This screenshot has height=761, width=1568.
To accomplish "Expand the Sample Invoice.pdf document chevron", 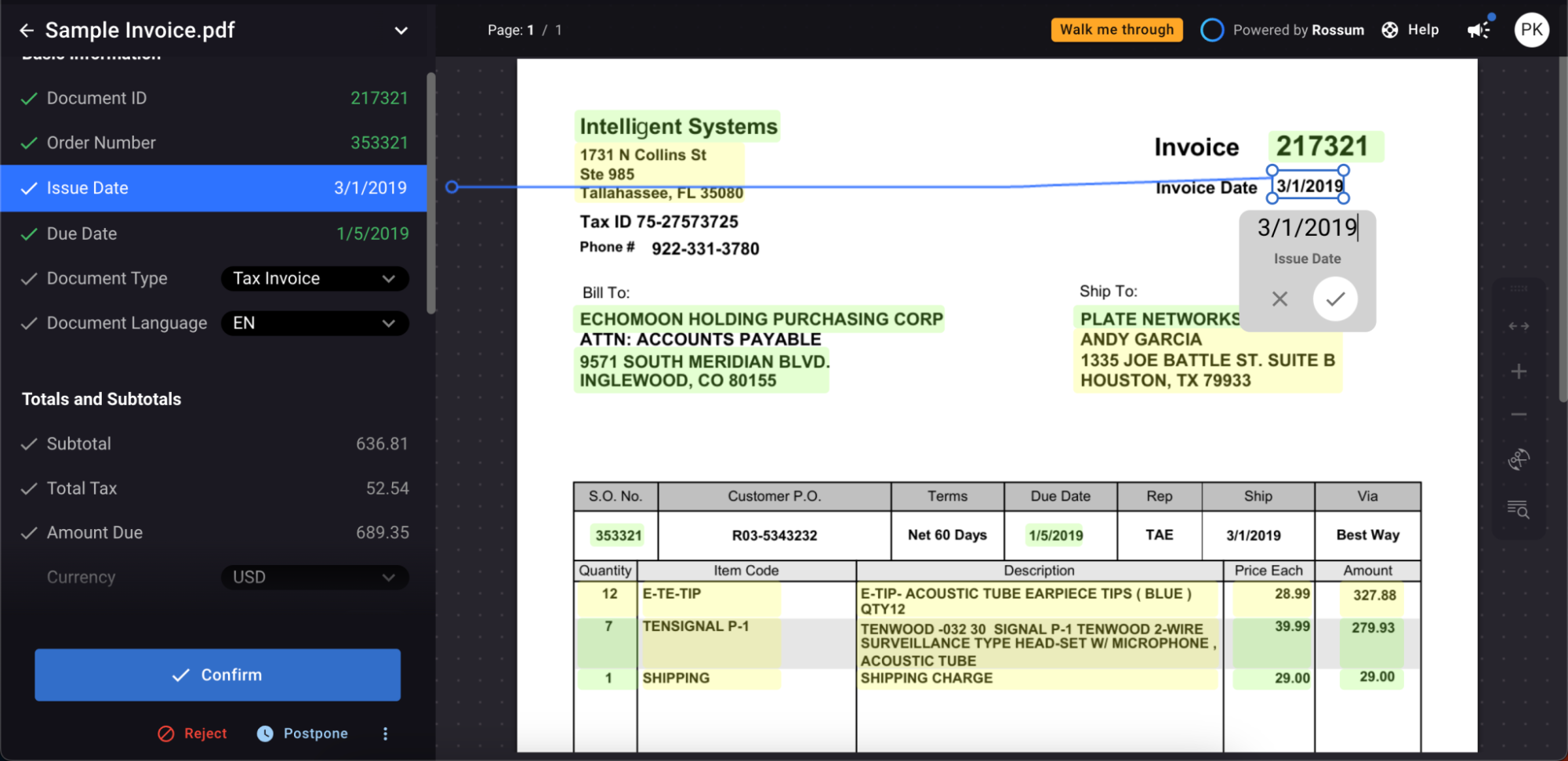I will point(401,31).
